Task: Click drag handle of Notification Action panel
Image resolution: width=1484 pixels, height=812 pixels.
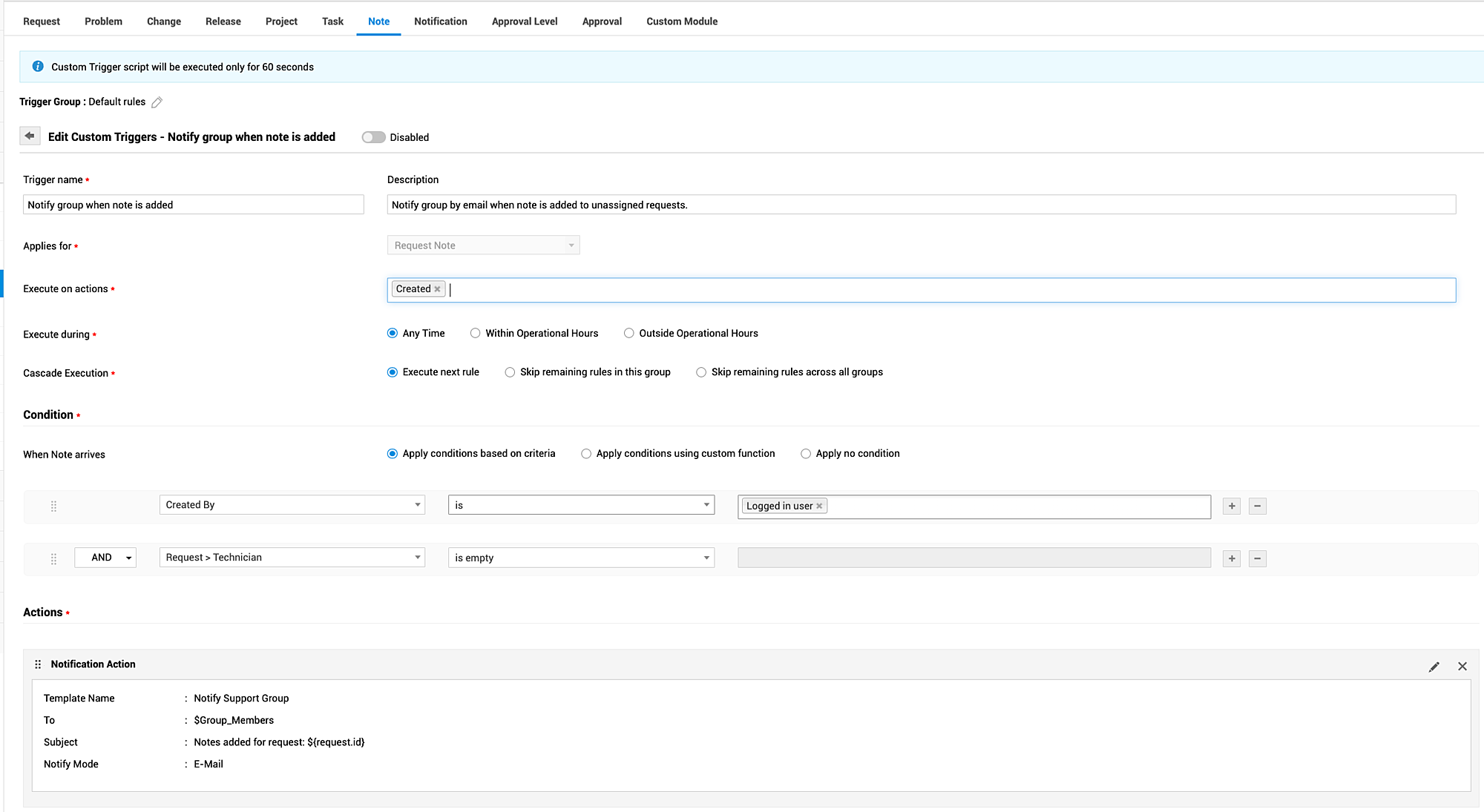Action: [38, 664]
